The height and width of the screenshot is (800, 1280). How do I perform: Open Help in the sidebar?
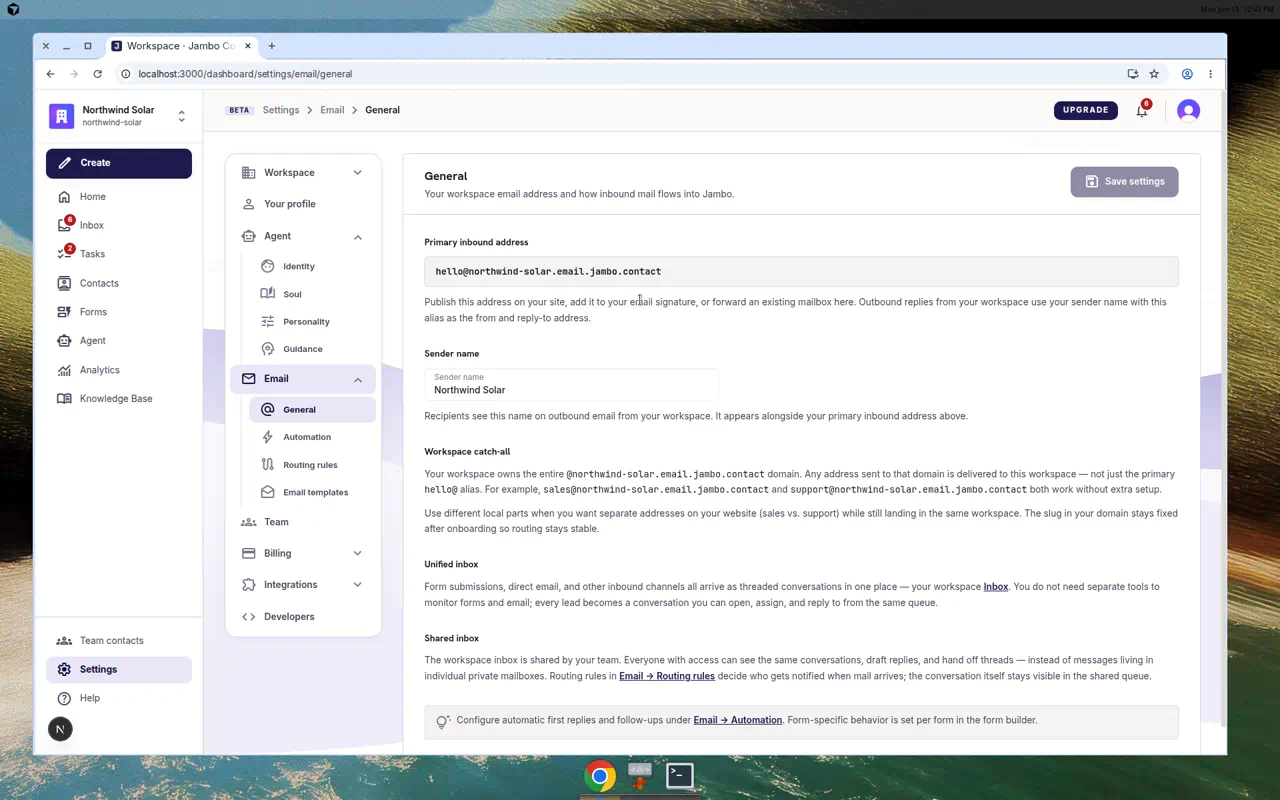[x=118, y=698]
